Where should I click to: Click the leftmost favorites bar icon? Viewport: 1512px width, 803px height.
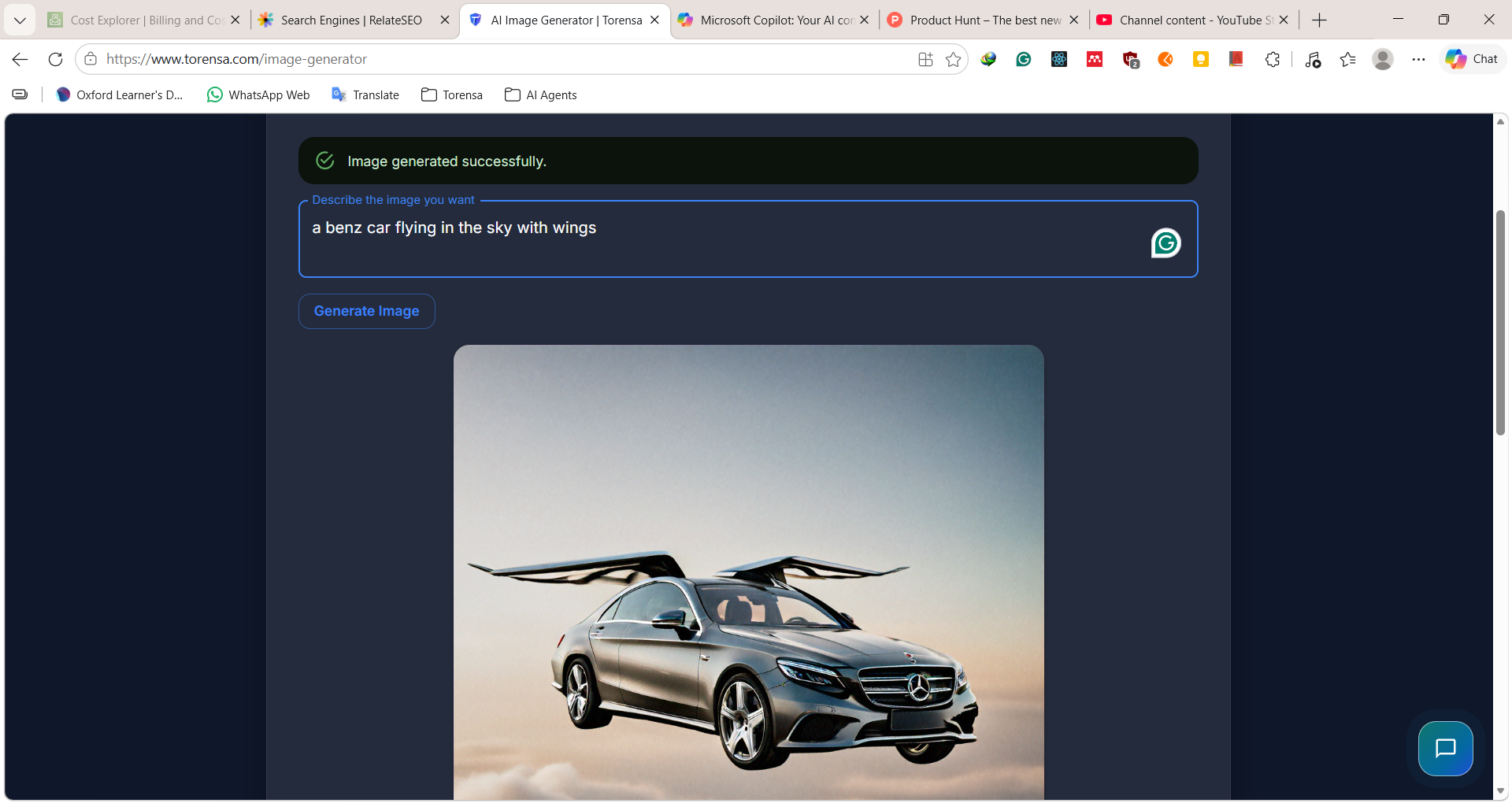tap(20, 95)
